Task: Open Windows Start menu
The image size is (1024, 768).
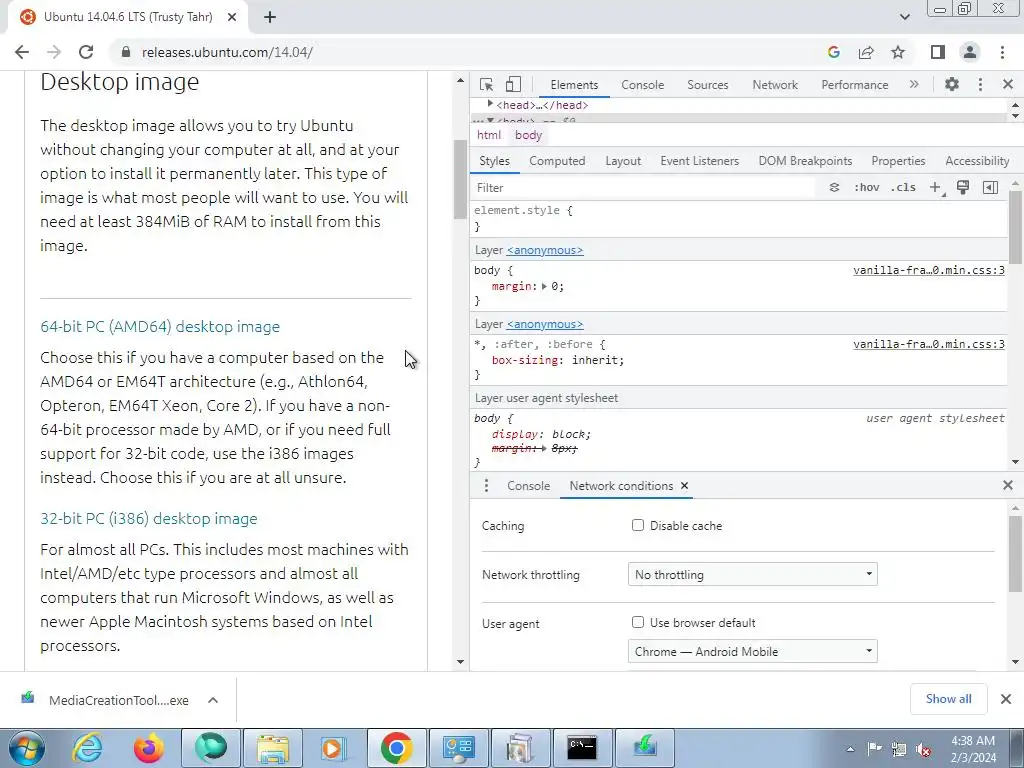Action: (x=26, y=748)
